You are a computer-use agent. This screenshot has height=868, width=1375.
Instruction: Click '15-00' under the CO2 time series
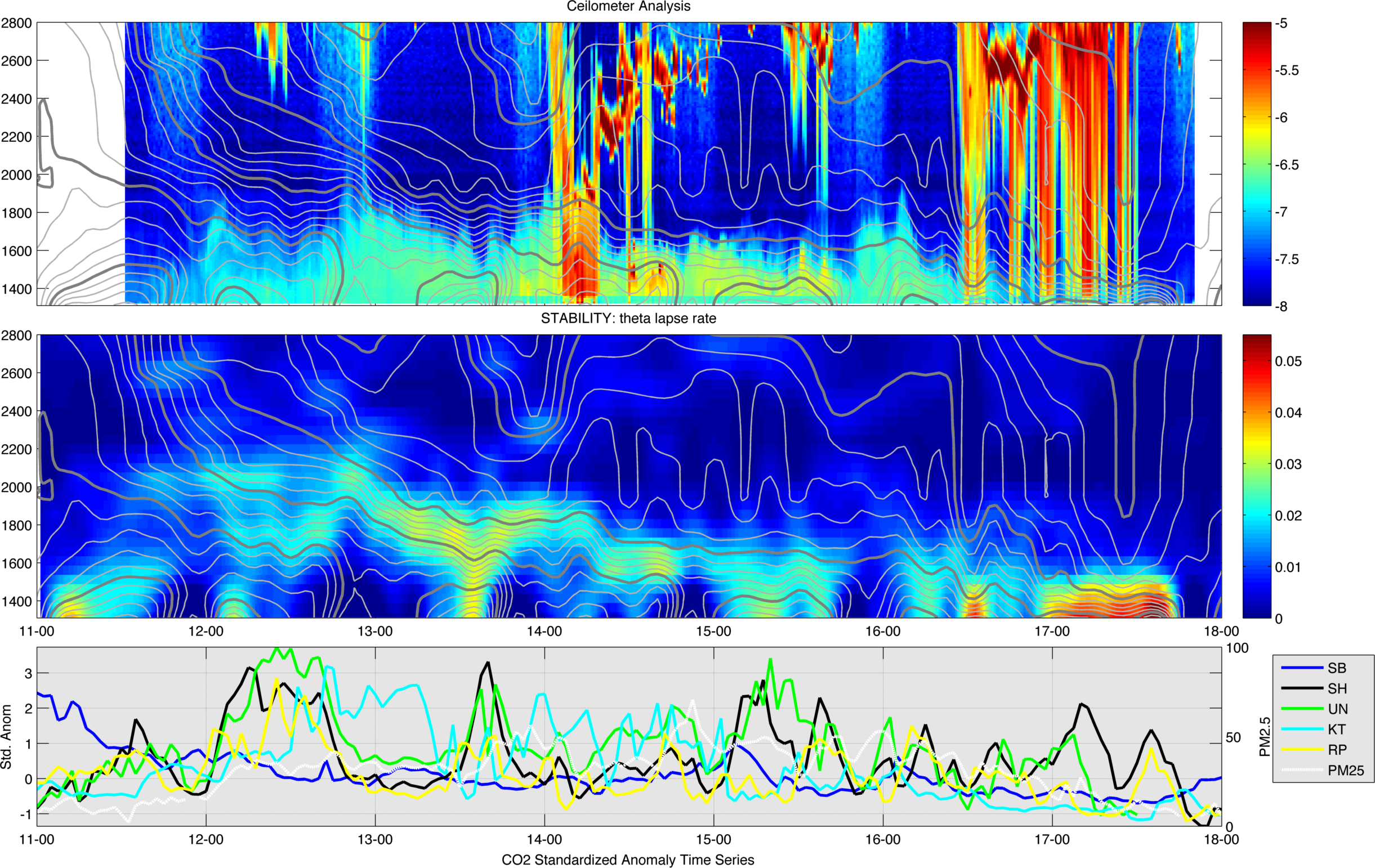(714, 839)
